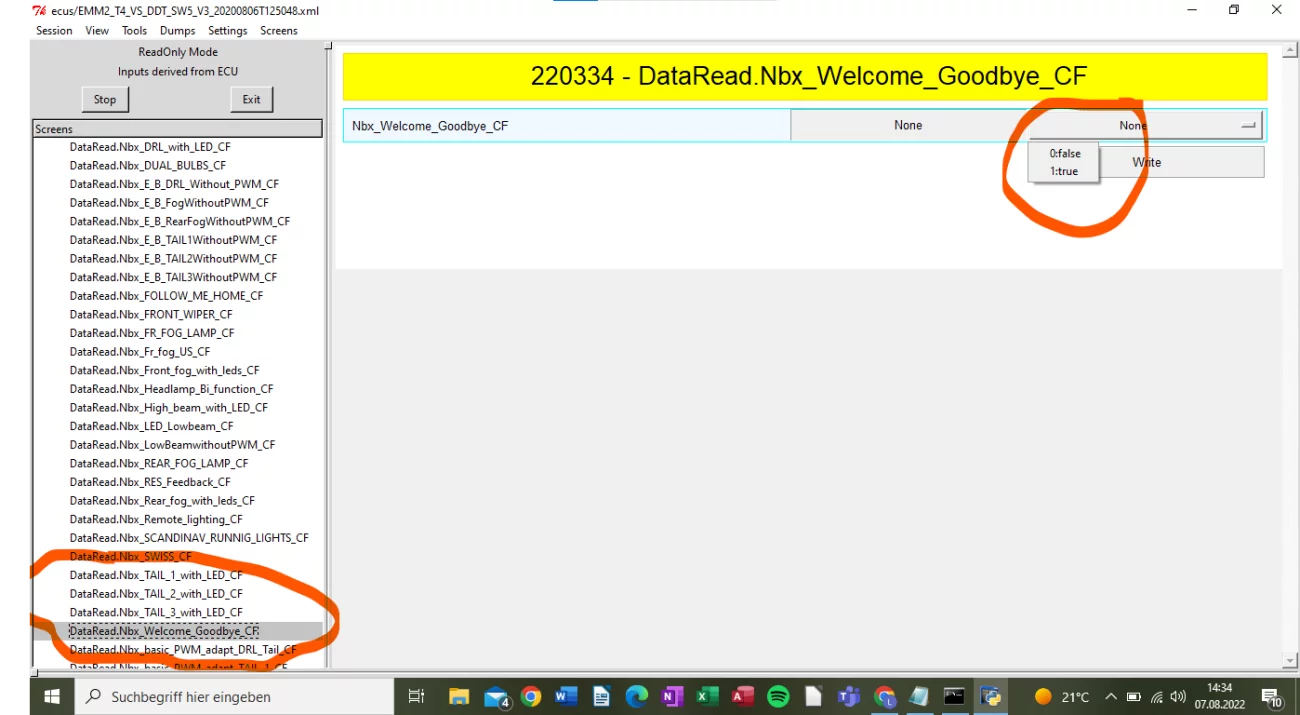The height and width of the screenshot is (715, 1300).
Task: Open the Dumps menu
Action: coord(177,31)
